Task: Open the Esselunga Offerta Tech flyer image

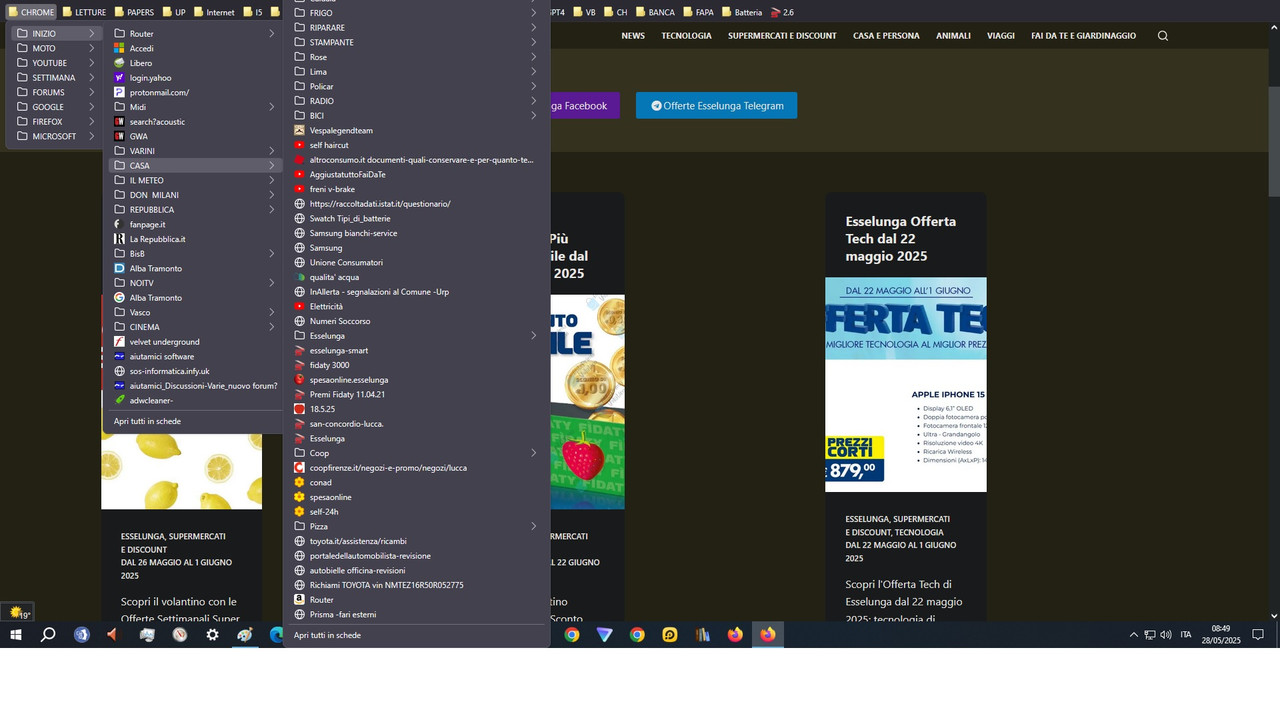Action: pos(906,384)
